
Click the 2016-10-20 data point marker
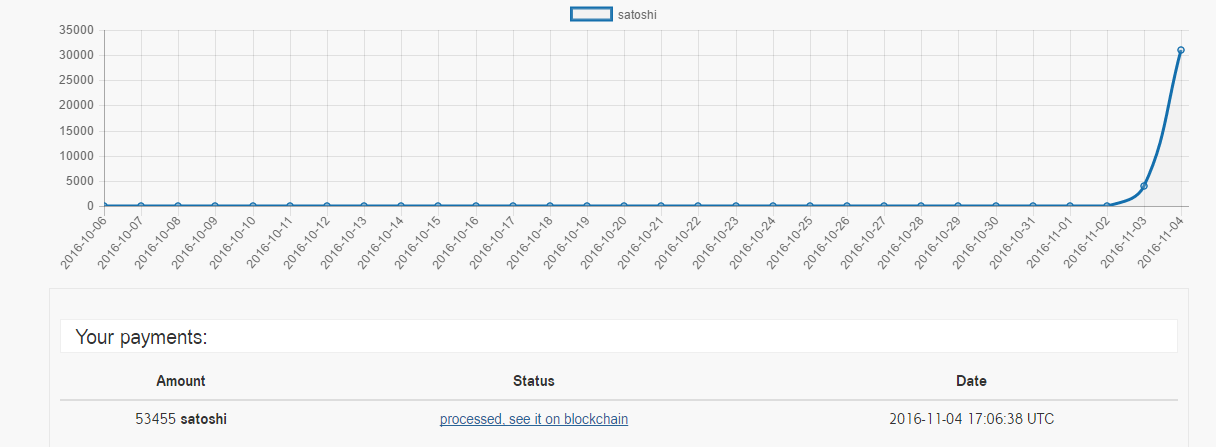[x=624, y=206]
